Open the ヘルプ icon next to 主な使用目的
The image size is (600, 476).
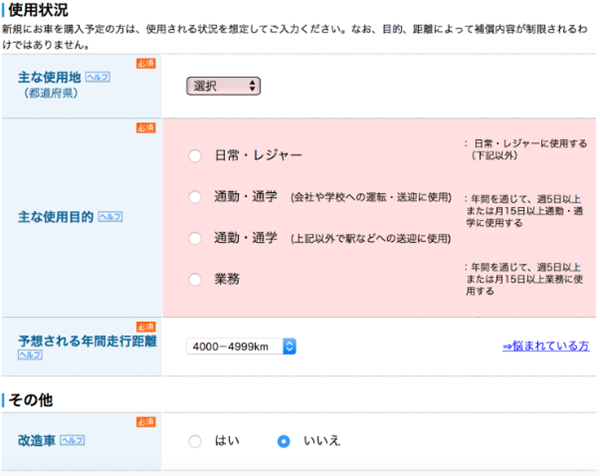(x=110, y=217)
